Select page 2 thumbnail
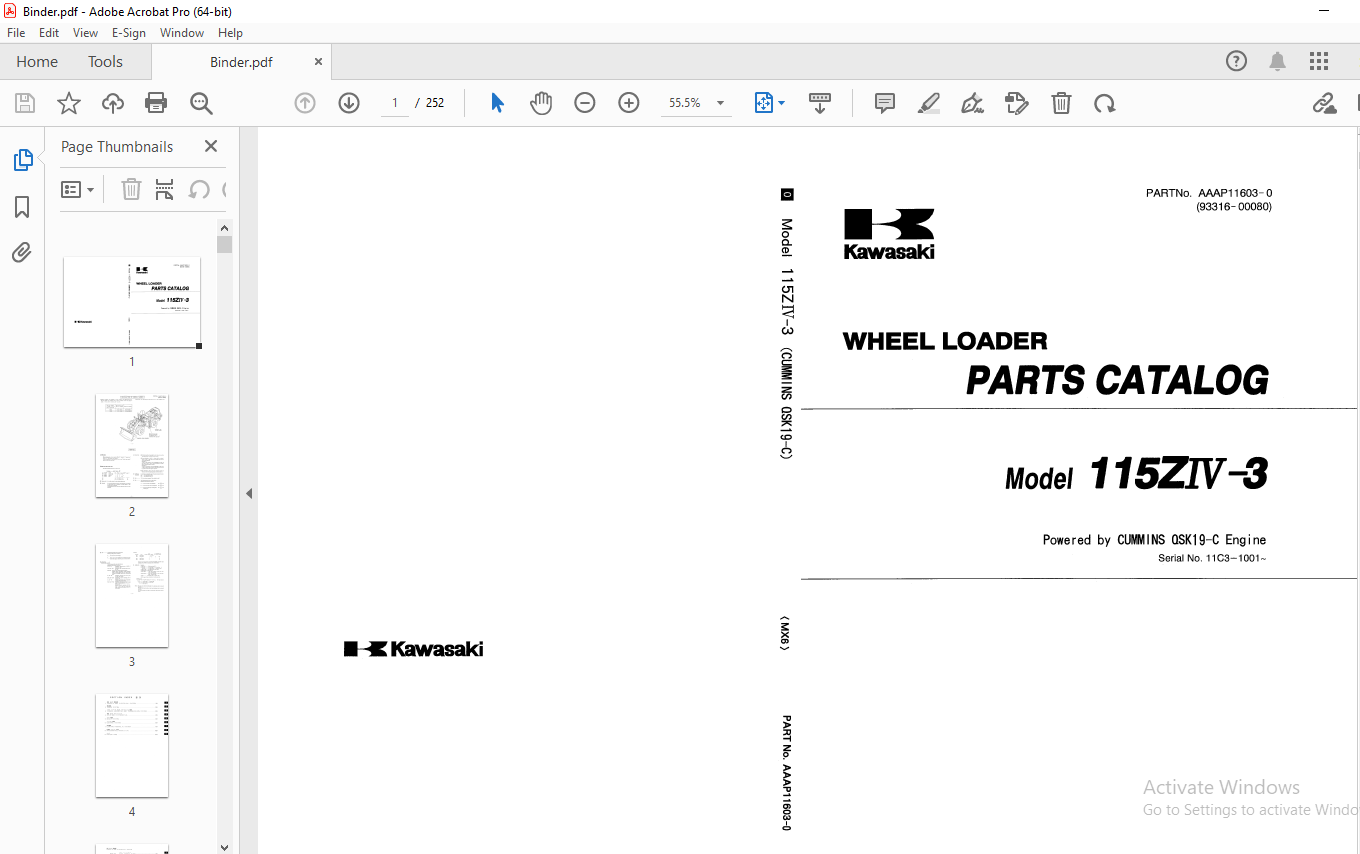This screenshot has width=1360, height=854. tap(132, 446)
